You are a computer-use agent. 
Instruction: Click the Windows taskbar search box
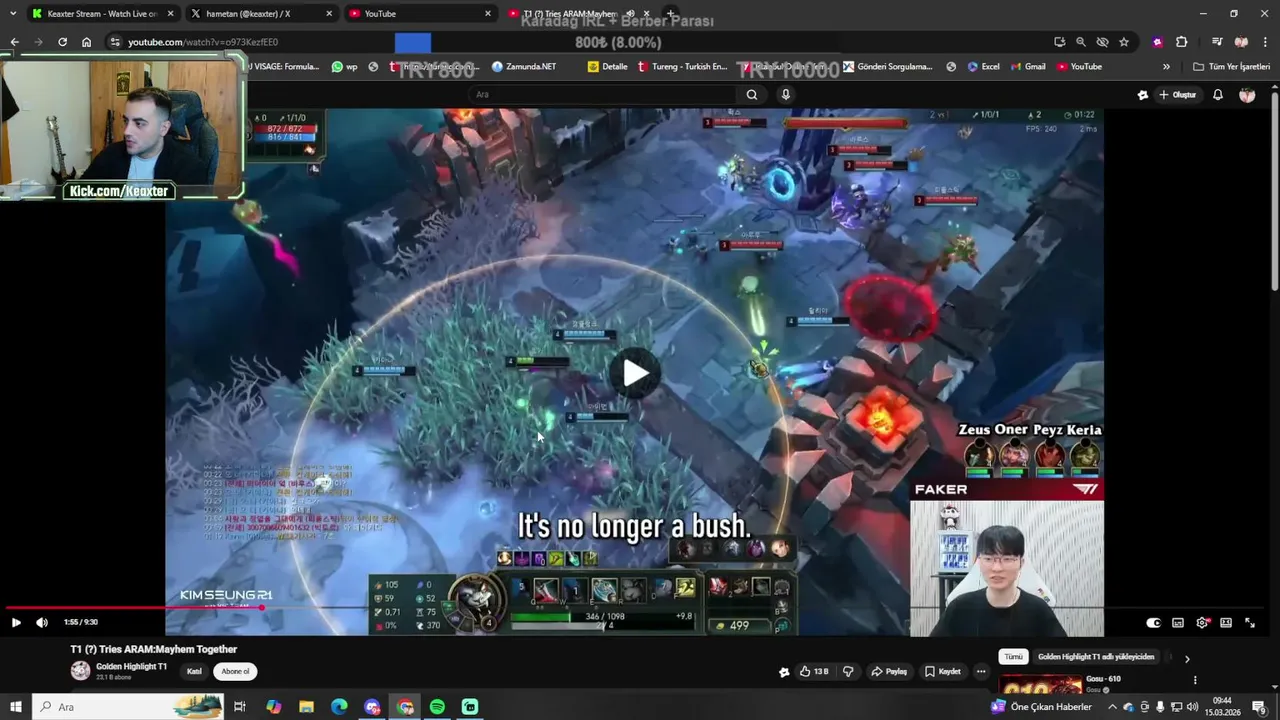pyautogui.click(x=128, y=707)
